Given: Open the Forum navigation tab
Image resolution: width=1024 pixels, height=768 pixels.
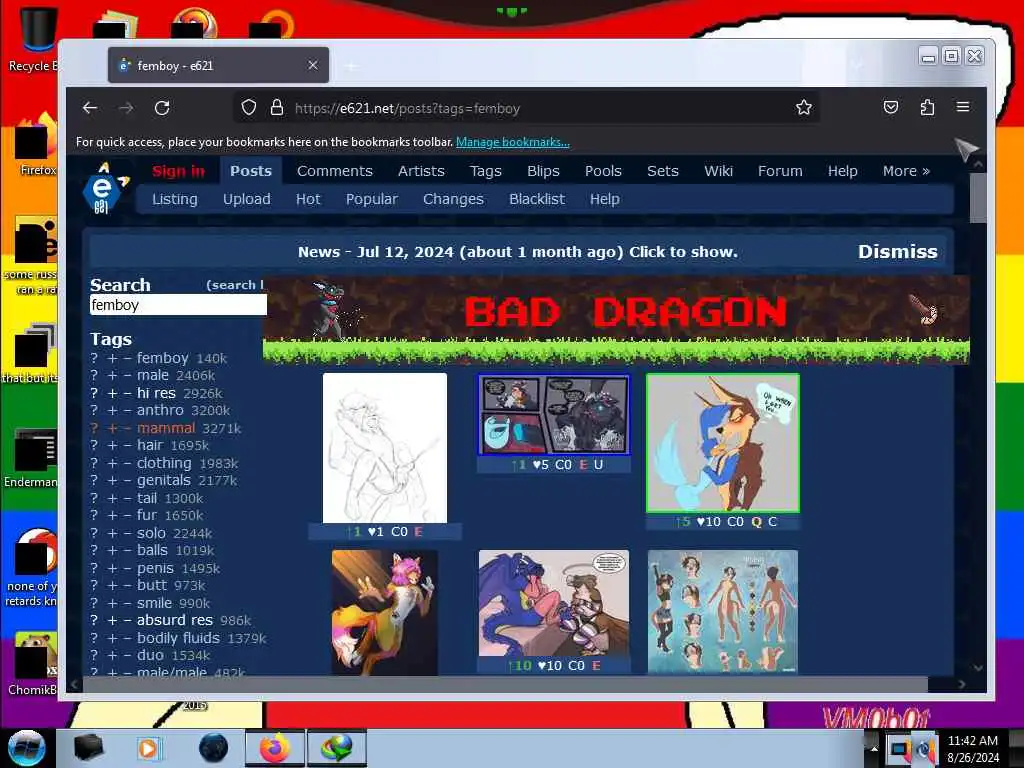Looking at the screenshot, I should coord(780,171).
